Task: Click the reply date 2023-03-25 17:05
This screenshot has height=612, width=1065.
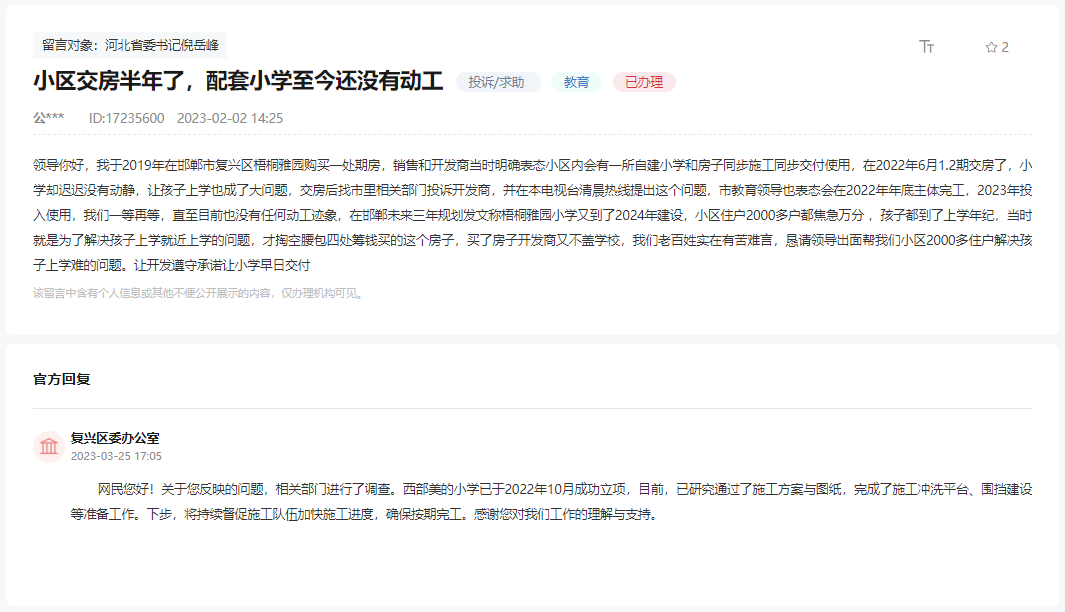Action: tap(116, 456)
